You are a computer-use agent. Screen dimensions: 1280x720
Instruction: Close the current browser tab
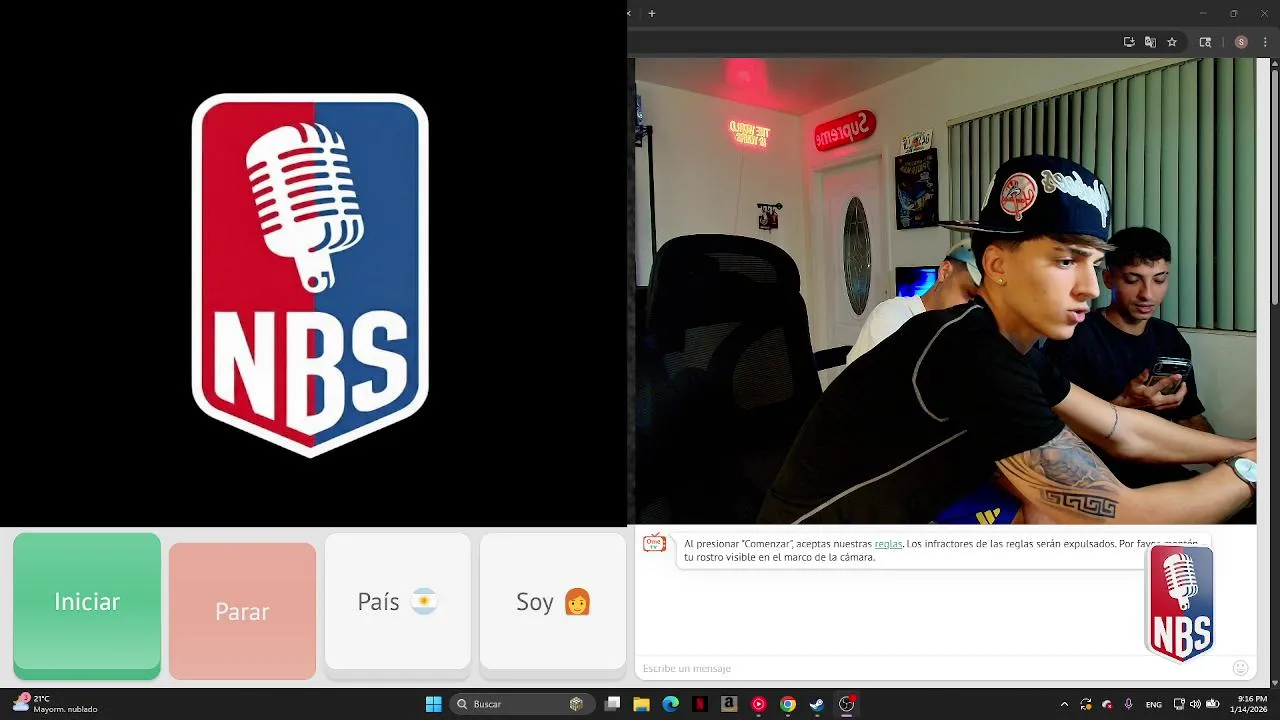629,13
